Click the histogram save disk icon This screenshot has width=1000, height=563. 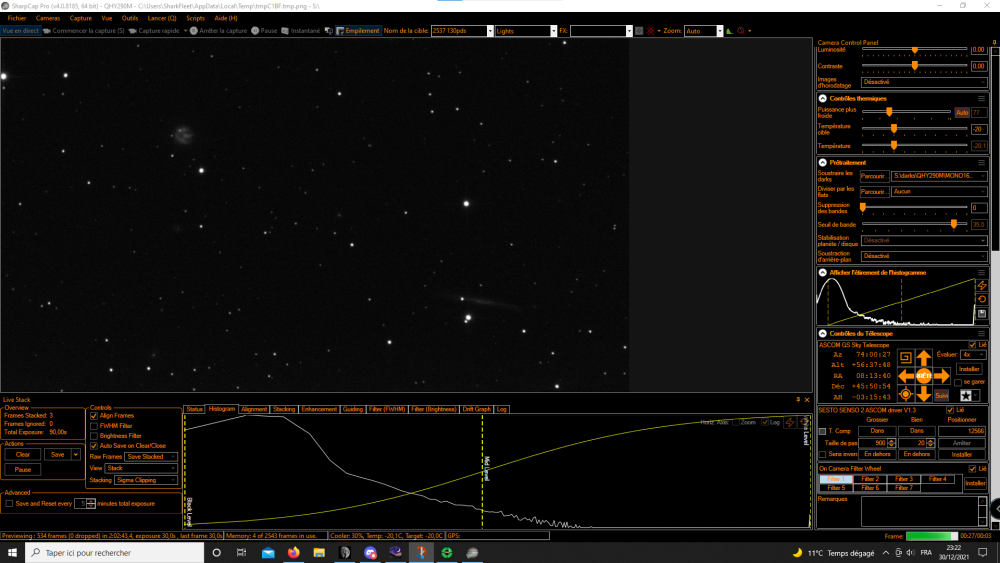[x=982, y=314]
